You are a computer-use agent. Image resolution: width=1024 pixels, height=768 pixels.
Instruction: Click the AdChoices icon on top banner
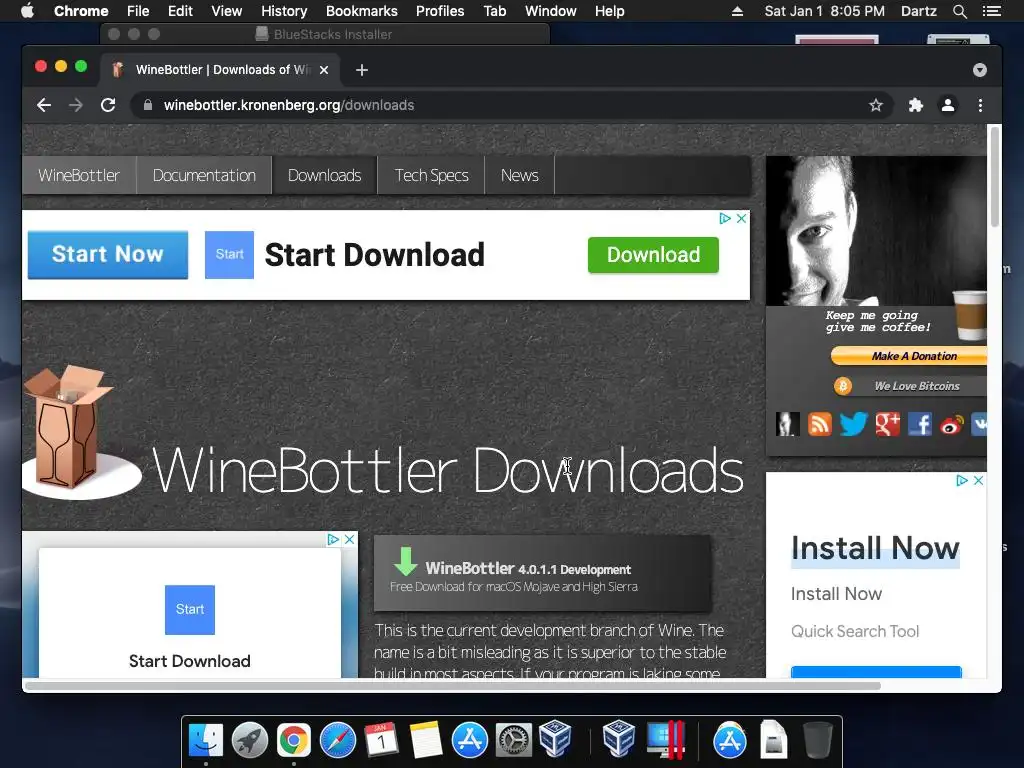pos(724,218)
